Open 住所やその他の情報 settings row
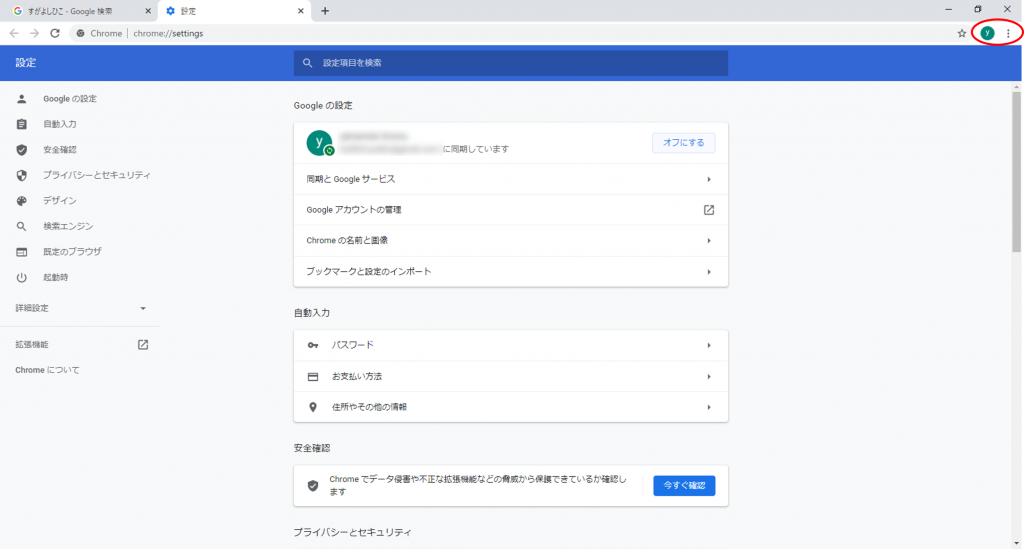Viewport: 1024px width, 549px height. pyautogui.click(x=511, y=407)
